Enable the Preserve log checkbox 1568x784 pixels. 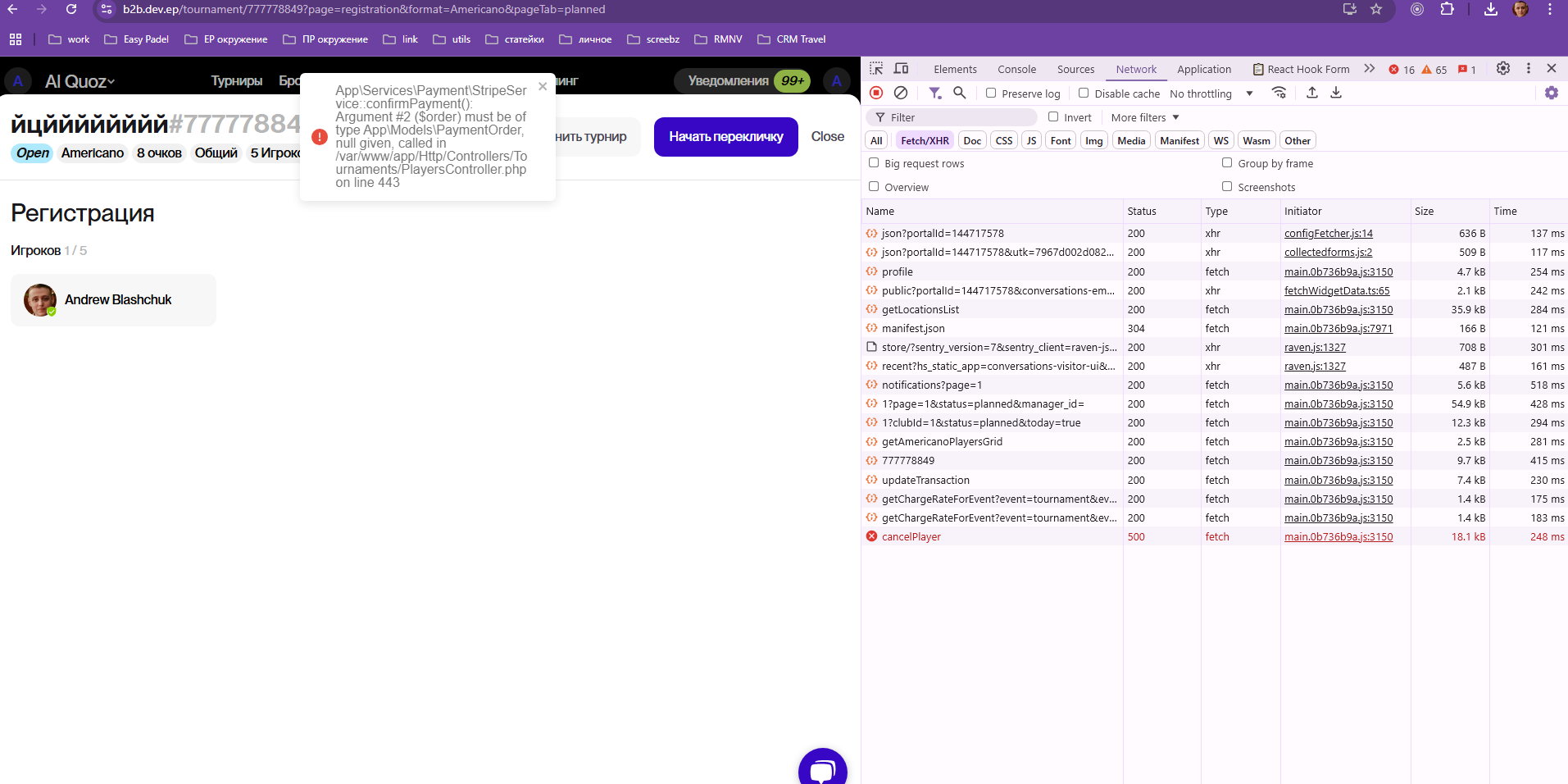coord(991,93)
